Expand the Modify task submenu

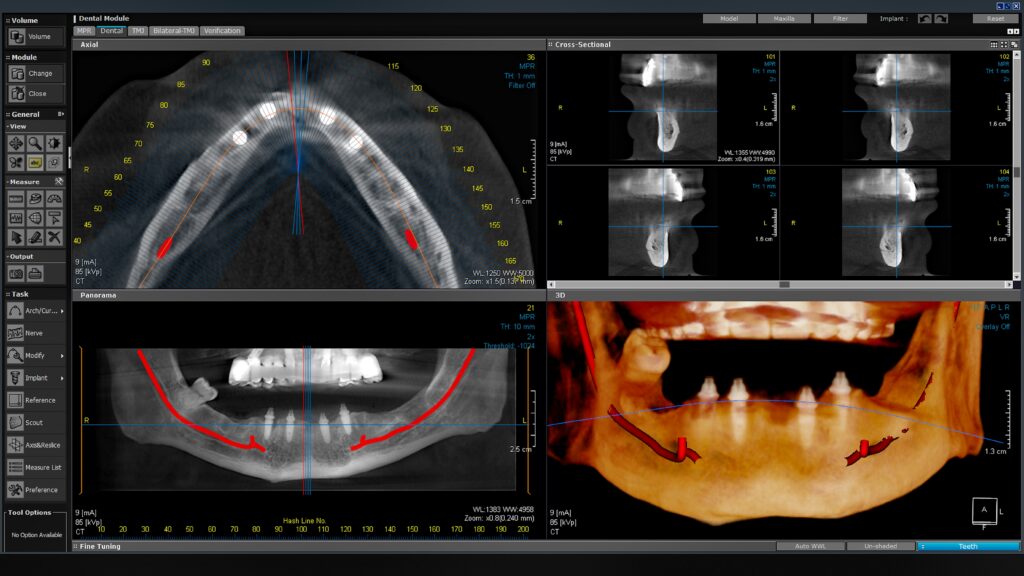(x=62, y=355)
